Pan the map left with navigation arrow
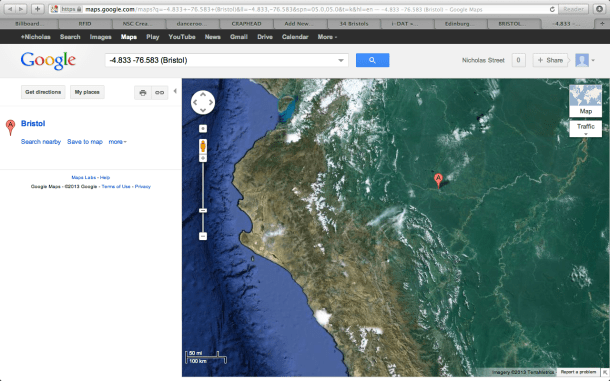This screenshot has width=610, height=381. pos(195,102)
